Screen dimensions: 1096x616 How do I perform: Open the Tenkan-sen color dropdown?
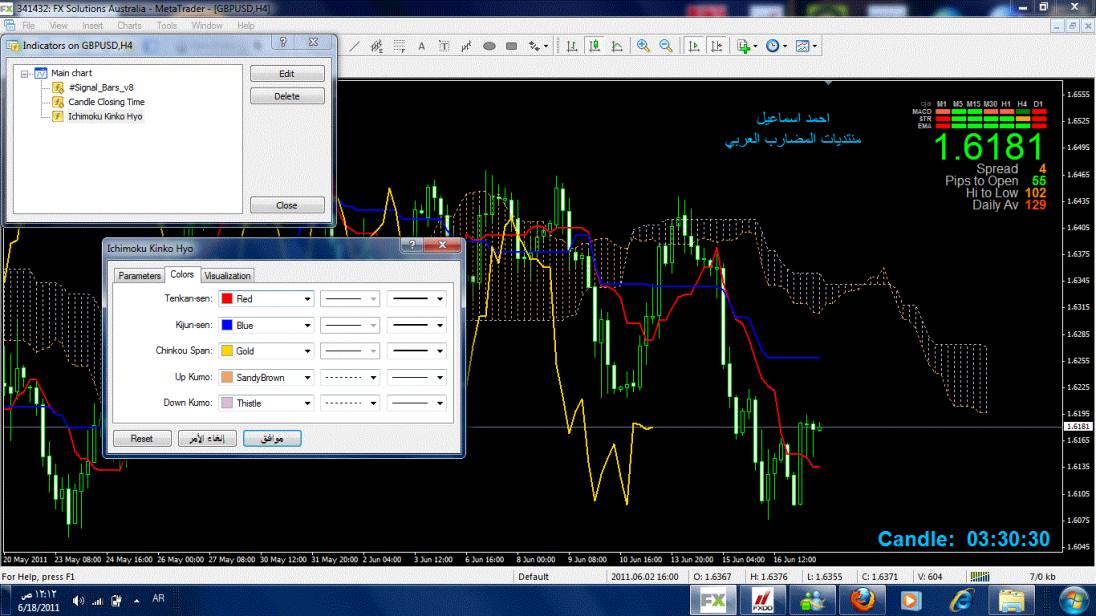point(307,298)
